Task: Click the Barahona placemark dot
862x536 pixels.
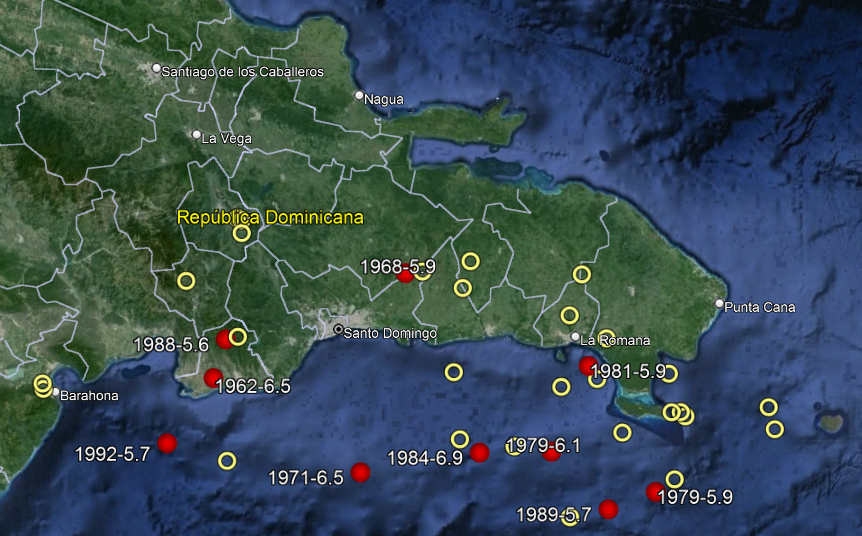Action: tap(56, 392)
